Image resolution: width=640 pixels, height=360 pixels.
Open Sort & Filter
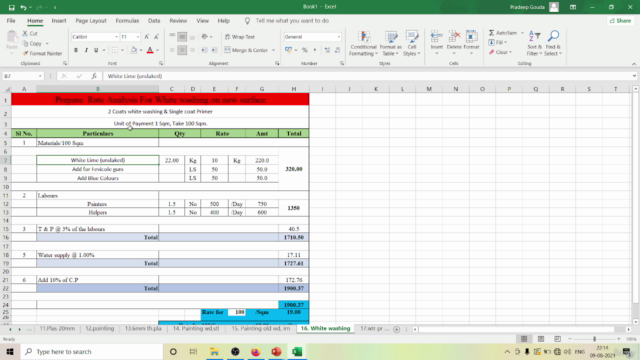[534, 43]
